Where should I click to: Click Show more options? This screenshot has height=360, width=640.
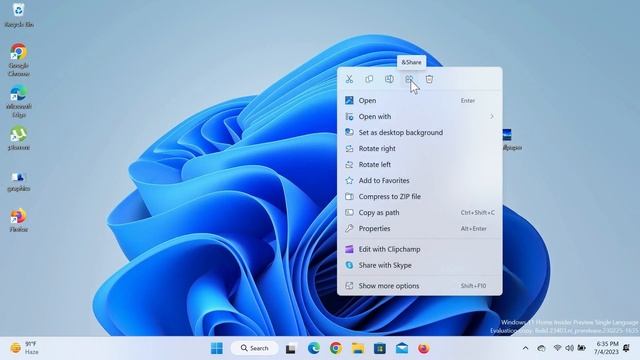[x=420, y=286]
